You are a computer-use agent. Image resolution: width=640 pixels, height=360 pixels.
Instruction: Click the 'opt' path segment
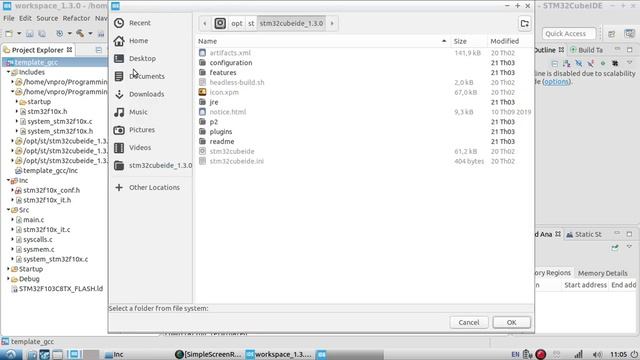[237, 23]
